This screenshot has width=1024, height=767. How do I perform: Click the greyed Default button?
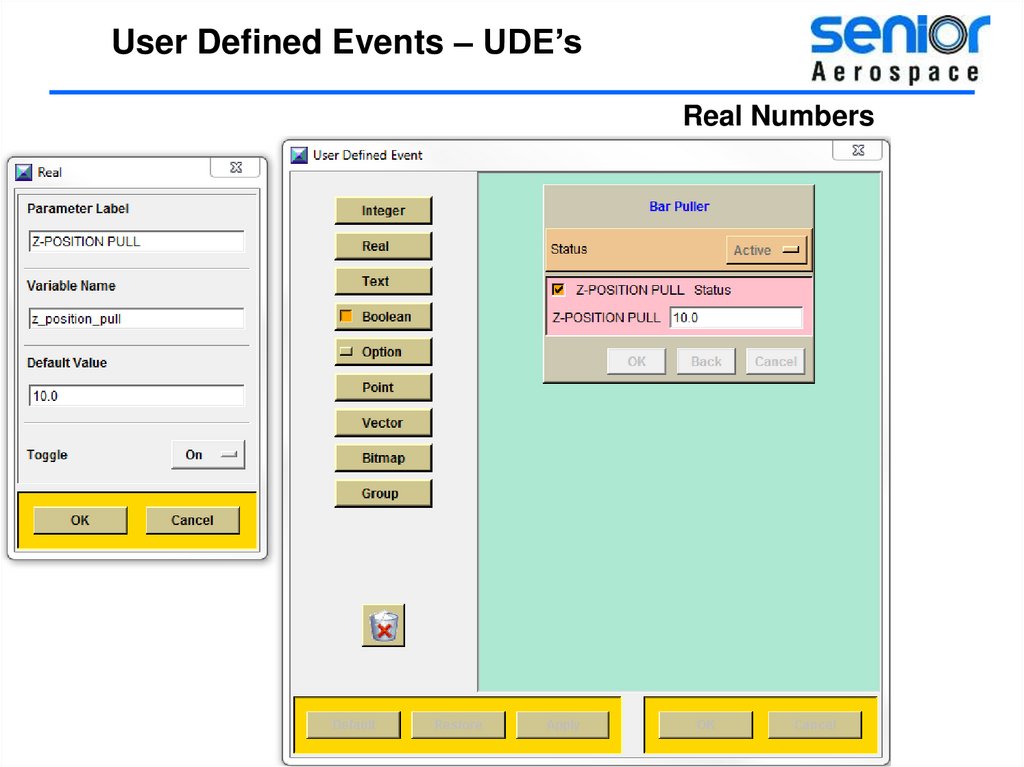click(353, 725)
